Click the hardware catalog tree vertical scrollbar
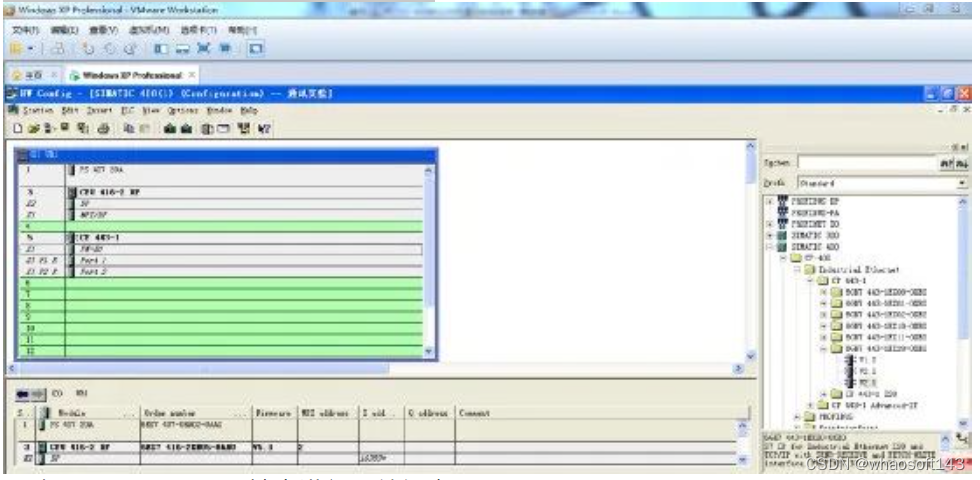Viewport: 980px width, 480px height. [963, 311]
